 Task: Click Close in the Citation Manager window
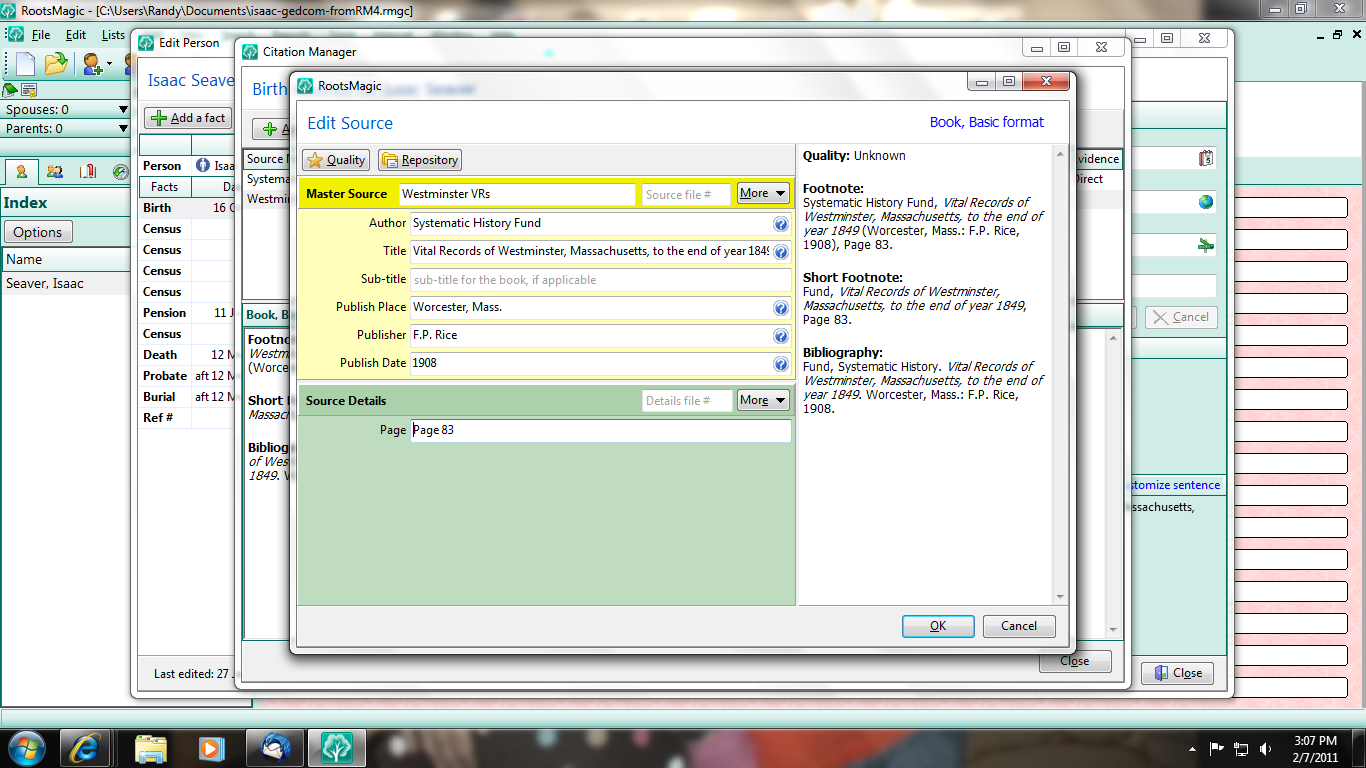[x=1075, y=661]
